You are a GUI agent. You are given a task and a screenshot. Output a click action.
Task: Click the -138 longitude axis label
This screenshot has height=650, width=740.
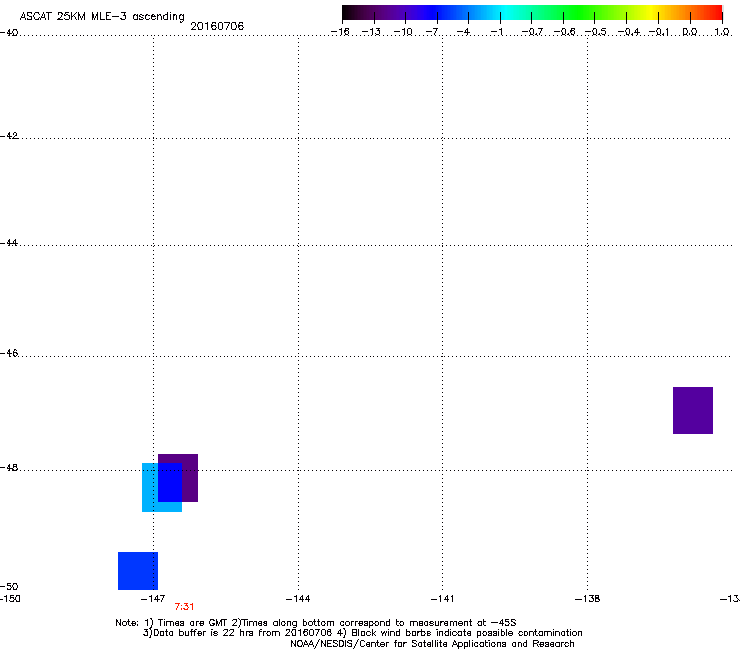click(588, 599)
